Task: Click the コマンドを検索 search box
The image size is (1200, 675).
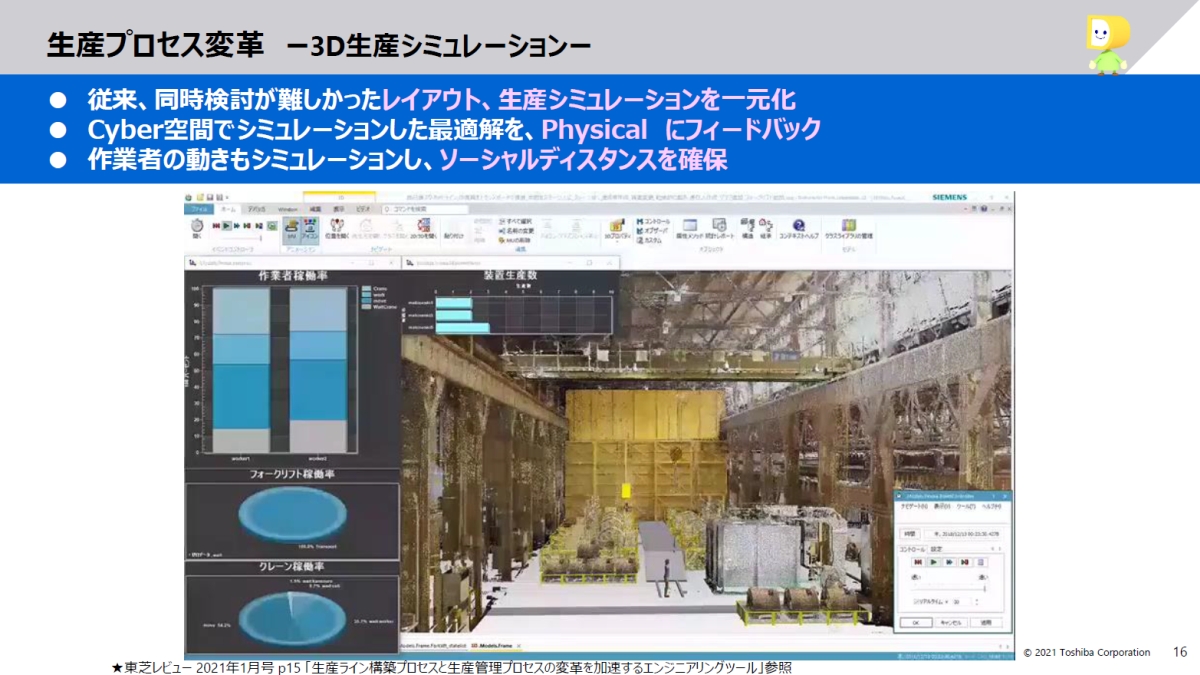Action: pos(424,209)
